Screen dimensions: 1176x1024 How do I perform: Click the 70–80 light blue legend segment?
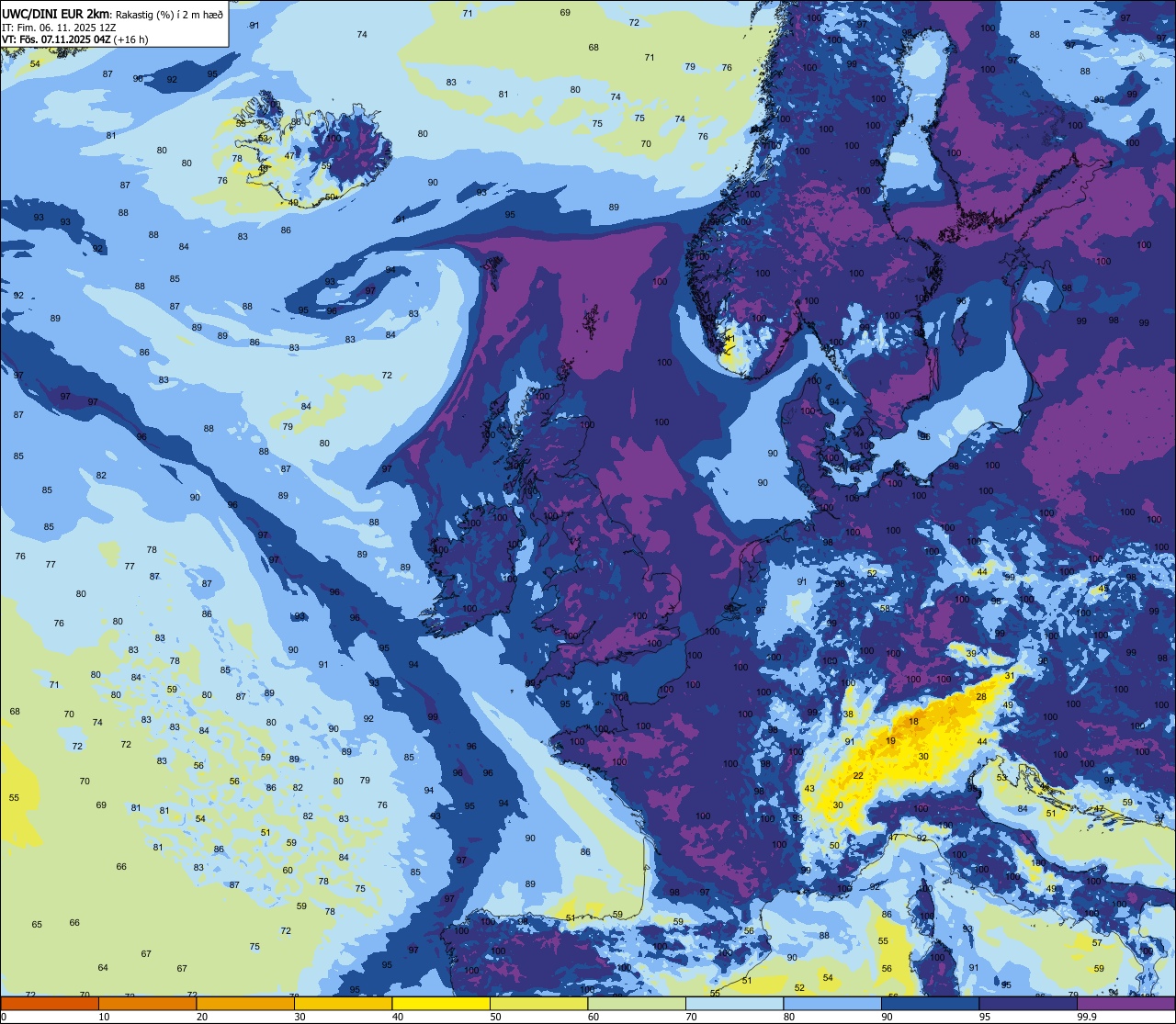(734, 1004)
